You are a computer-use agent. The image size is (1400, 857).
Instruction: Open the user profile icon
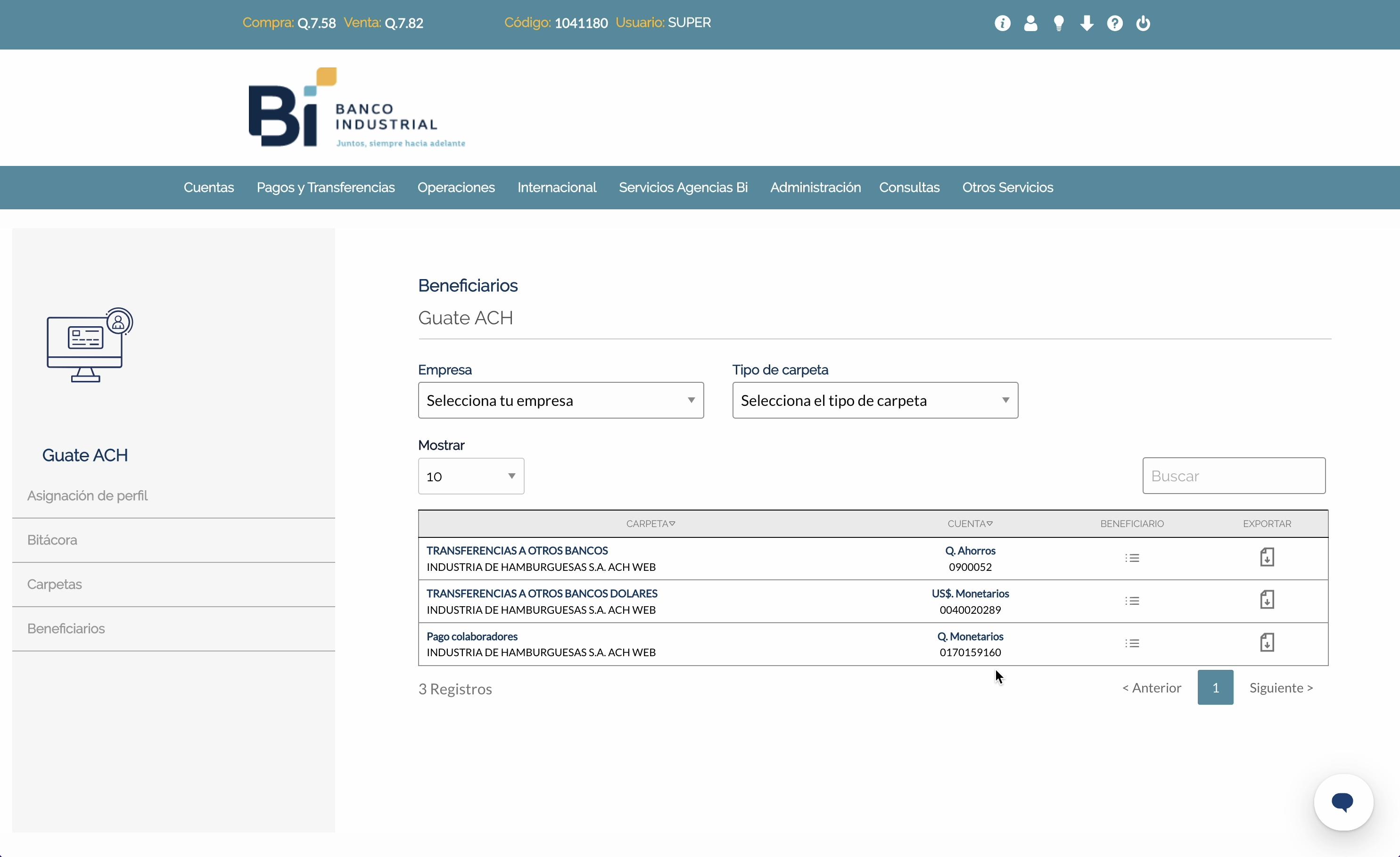[x=1030, y=23]
